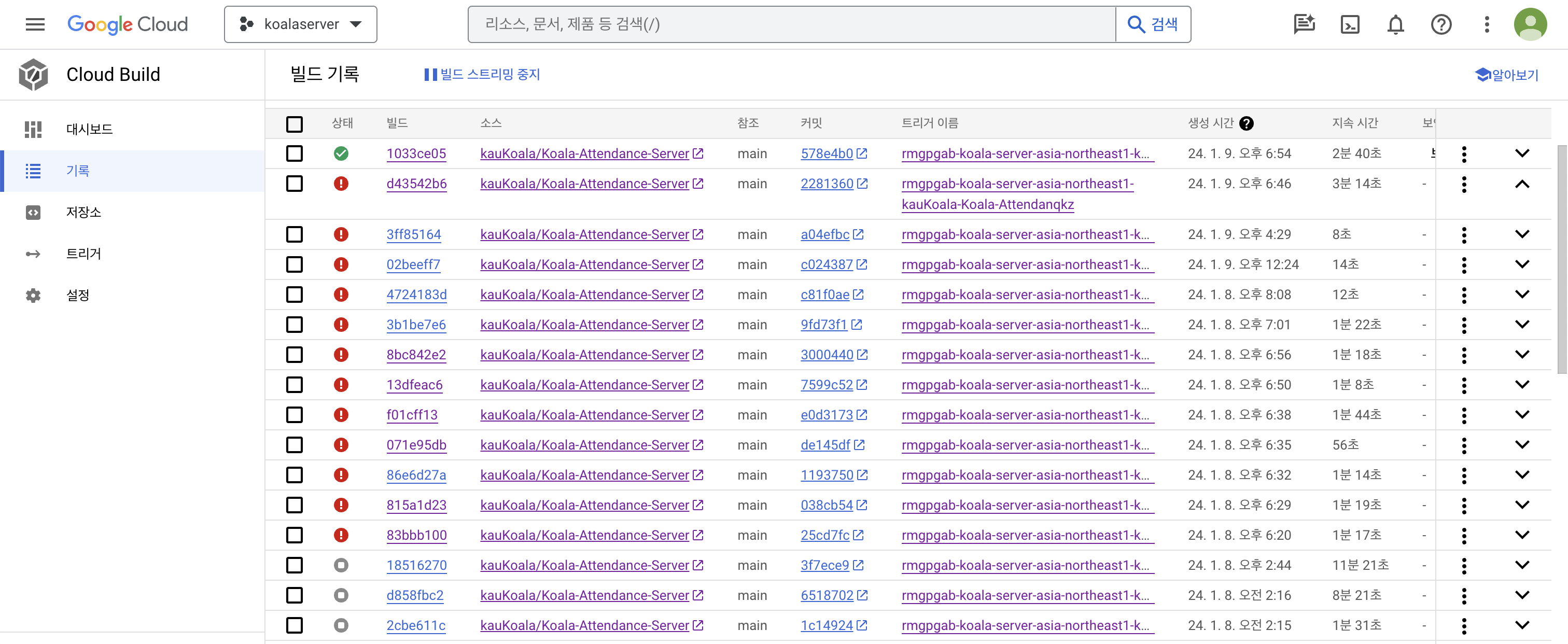Click the user account avatar
Screen dimensions: 1568x644
pyautogui.click(x=1530, y=24)
